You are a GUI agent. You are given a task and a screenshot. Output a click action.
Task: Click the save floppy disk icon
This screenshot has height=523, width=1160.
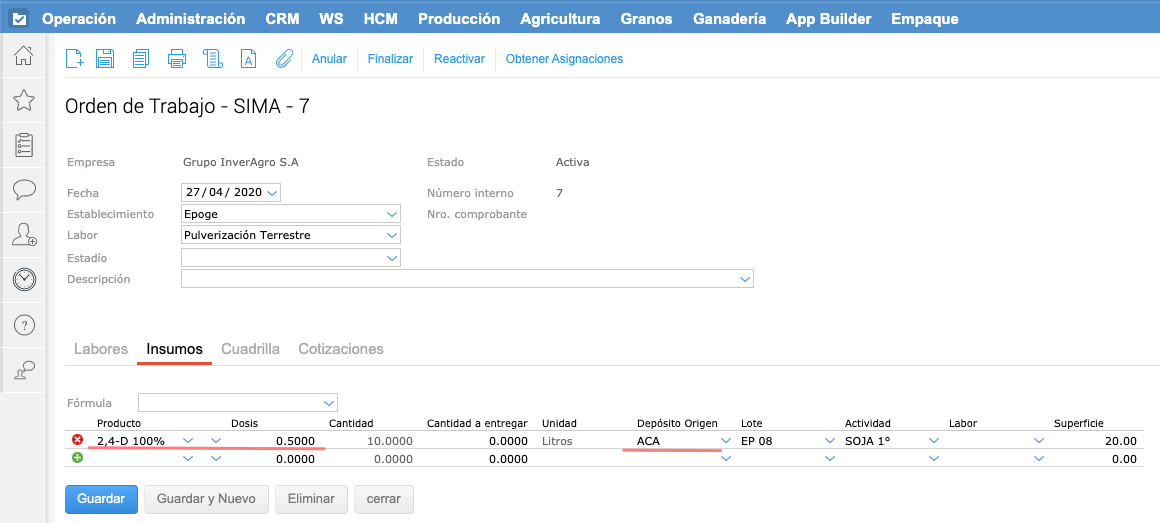pos(105,59)
